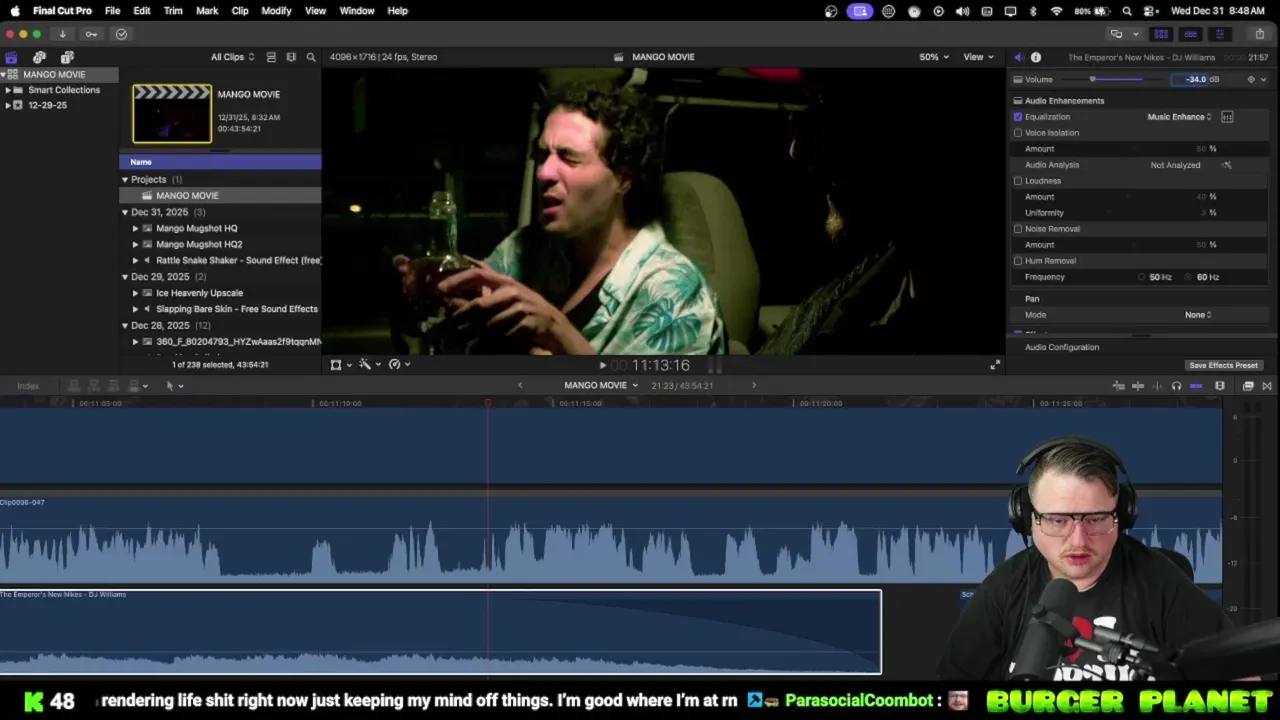The height and width of the screenshot is (720, 1280).
Task: Click the share export icon
Action: pos(1259,34)
